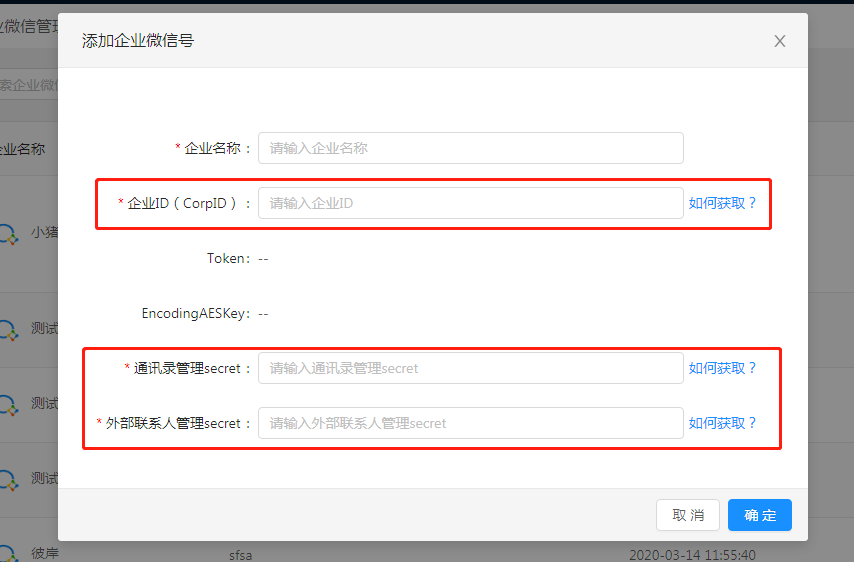Click the Token label text
The height and width of the screenshot is (562, 854).
(228, 258)
